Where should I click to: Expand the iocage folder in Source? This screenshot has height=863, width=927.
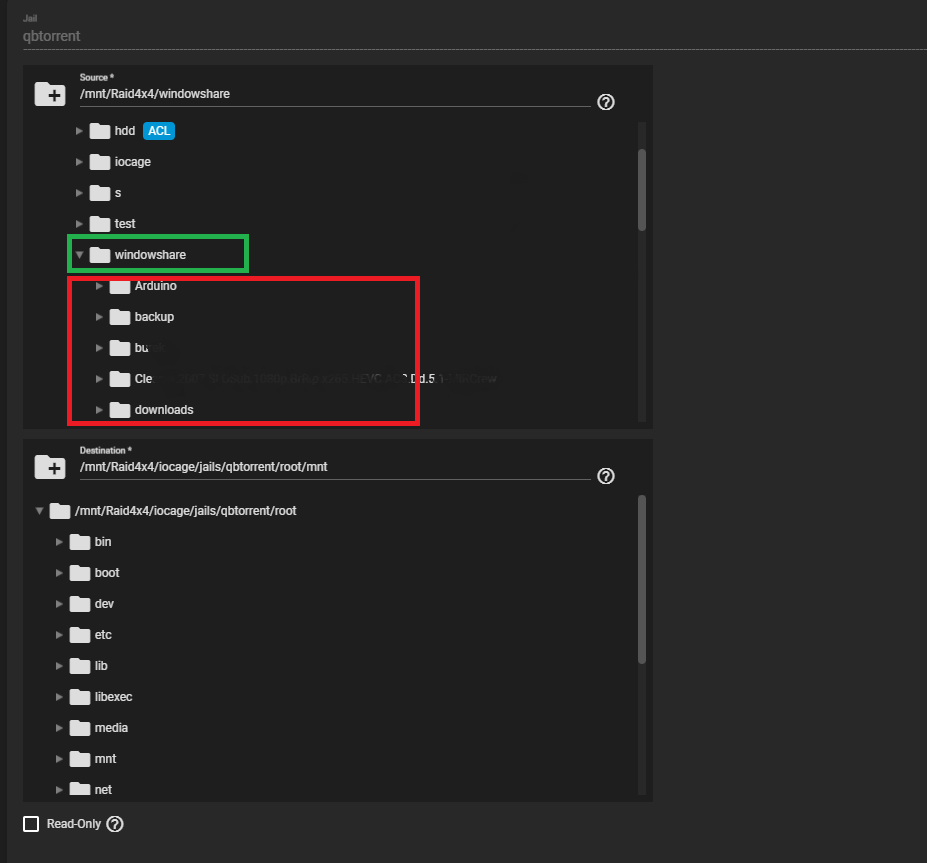(x=79, y=162)
